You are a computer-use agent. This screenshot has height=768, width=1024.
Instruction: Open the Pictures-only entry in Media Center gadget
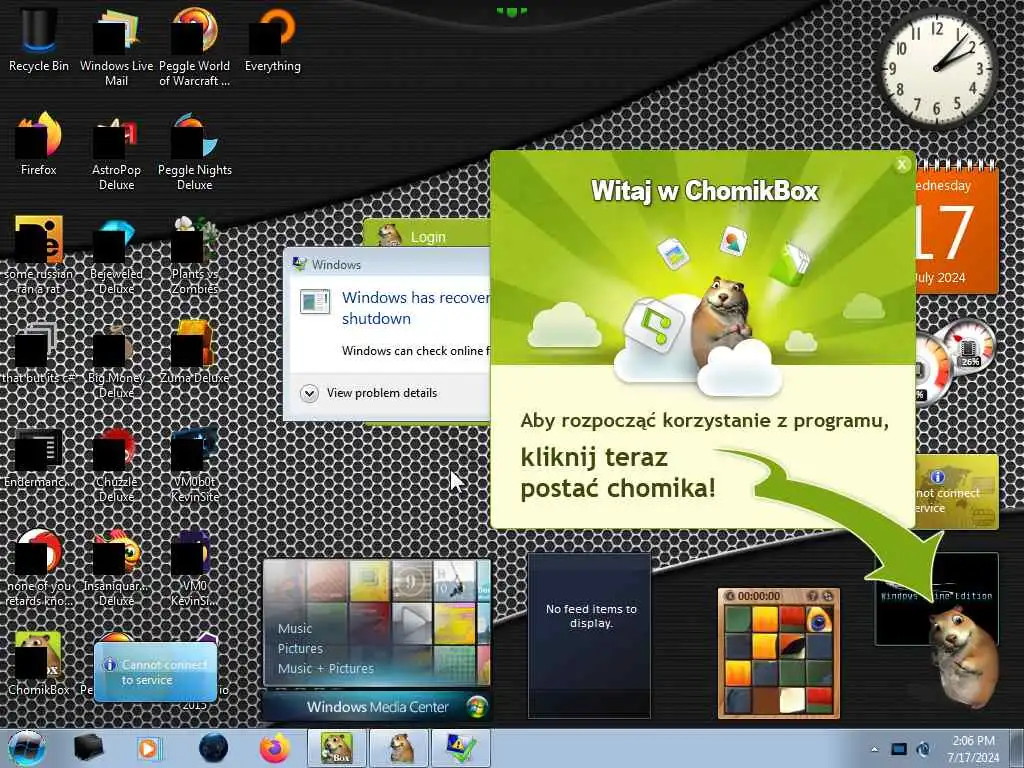point(300,648)
